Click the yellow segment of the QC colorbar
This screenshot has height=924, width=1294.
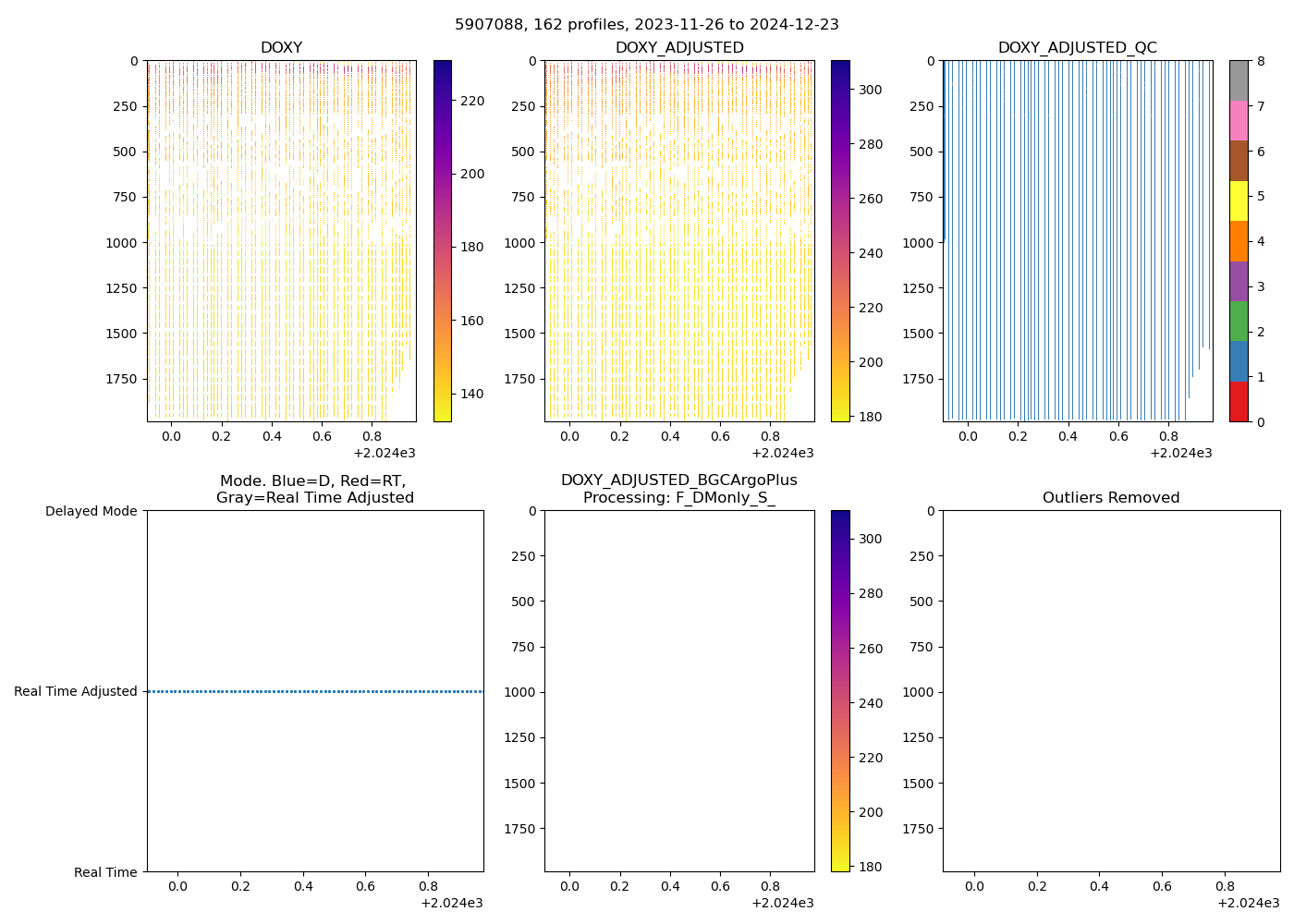coord(1239,201)
